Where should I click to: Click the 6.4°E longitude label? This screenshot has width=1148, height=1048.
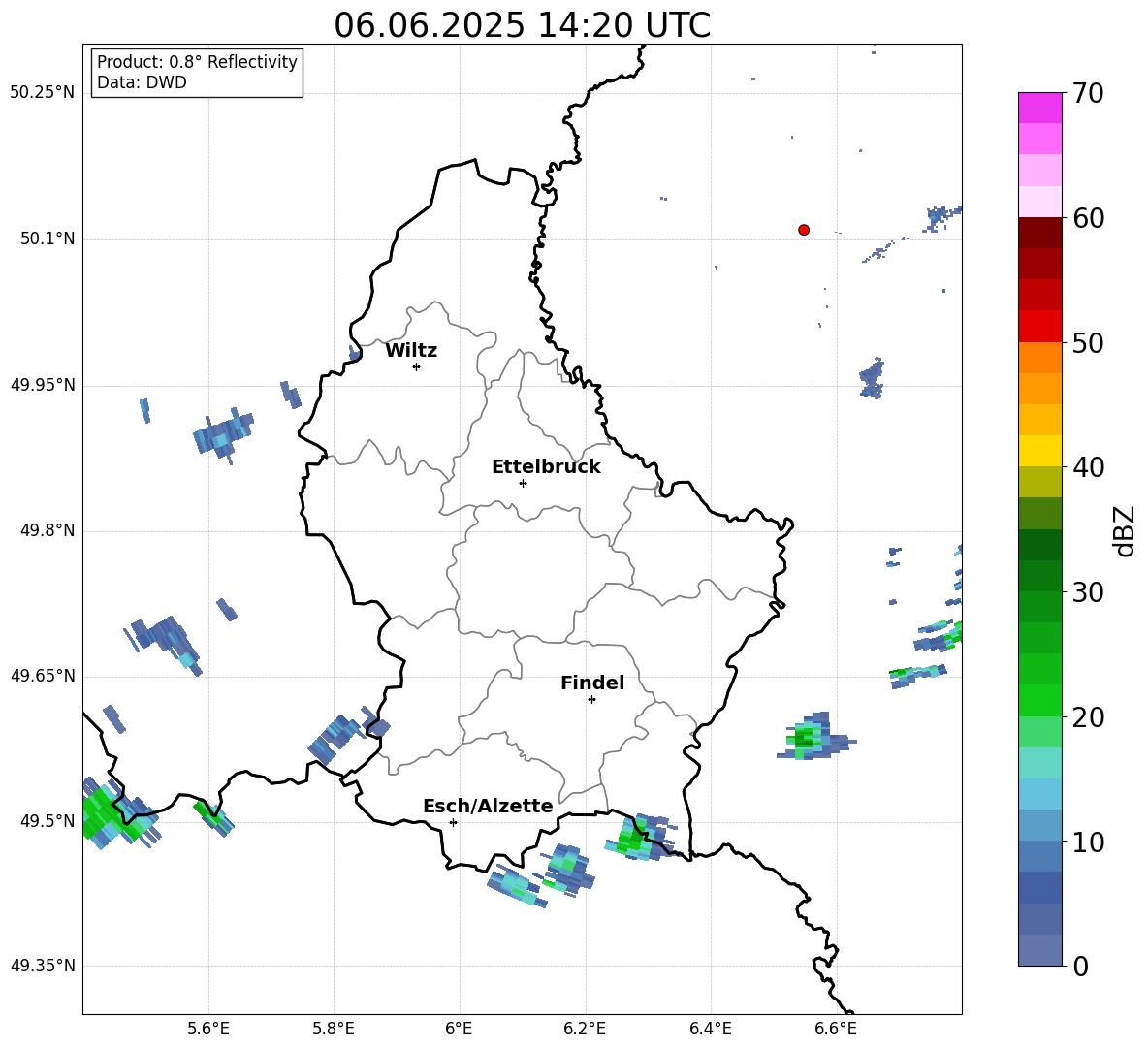[710, 1029]
